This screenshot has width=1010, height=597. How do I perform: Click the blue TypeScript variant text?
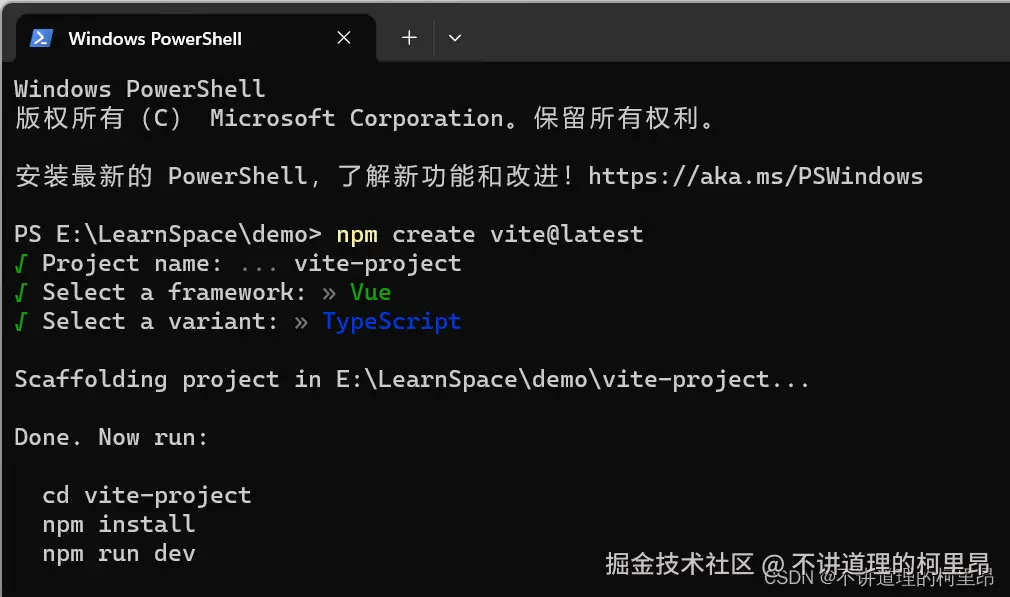(391, 321)
